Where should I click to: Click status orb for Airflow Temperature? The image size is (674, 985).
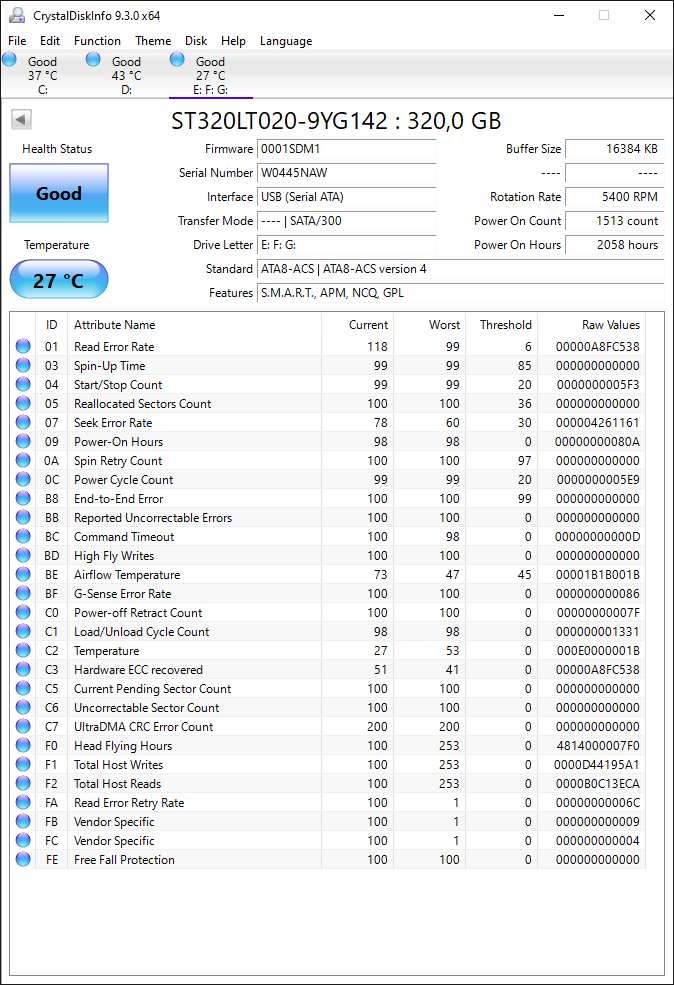point(23,574)
